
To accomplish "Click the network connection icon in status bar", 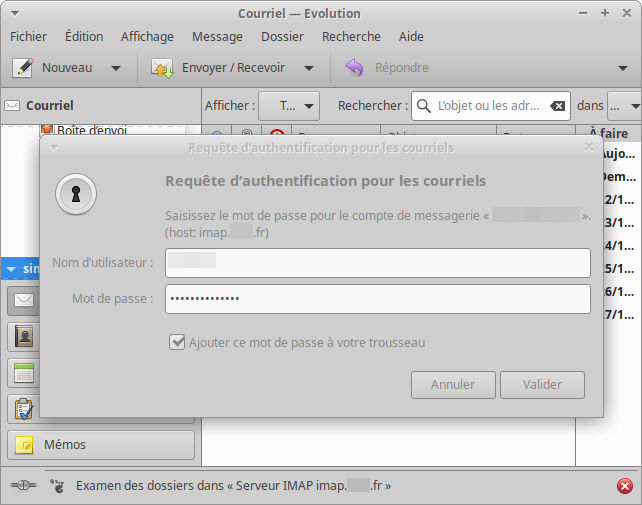I will tap(22, 486).
